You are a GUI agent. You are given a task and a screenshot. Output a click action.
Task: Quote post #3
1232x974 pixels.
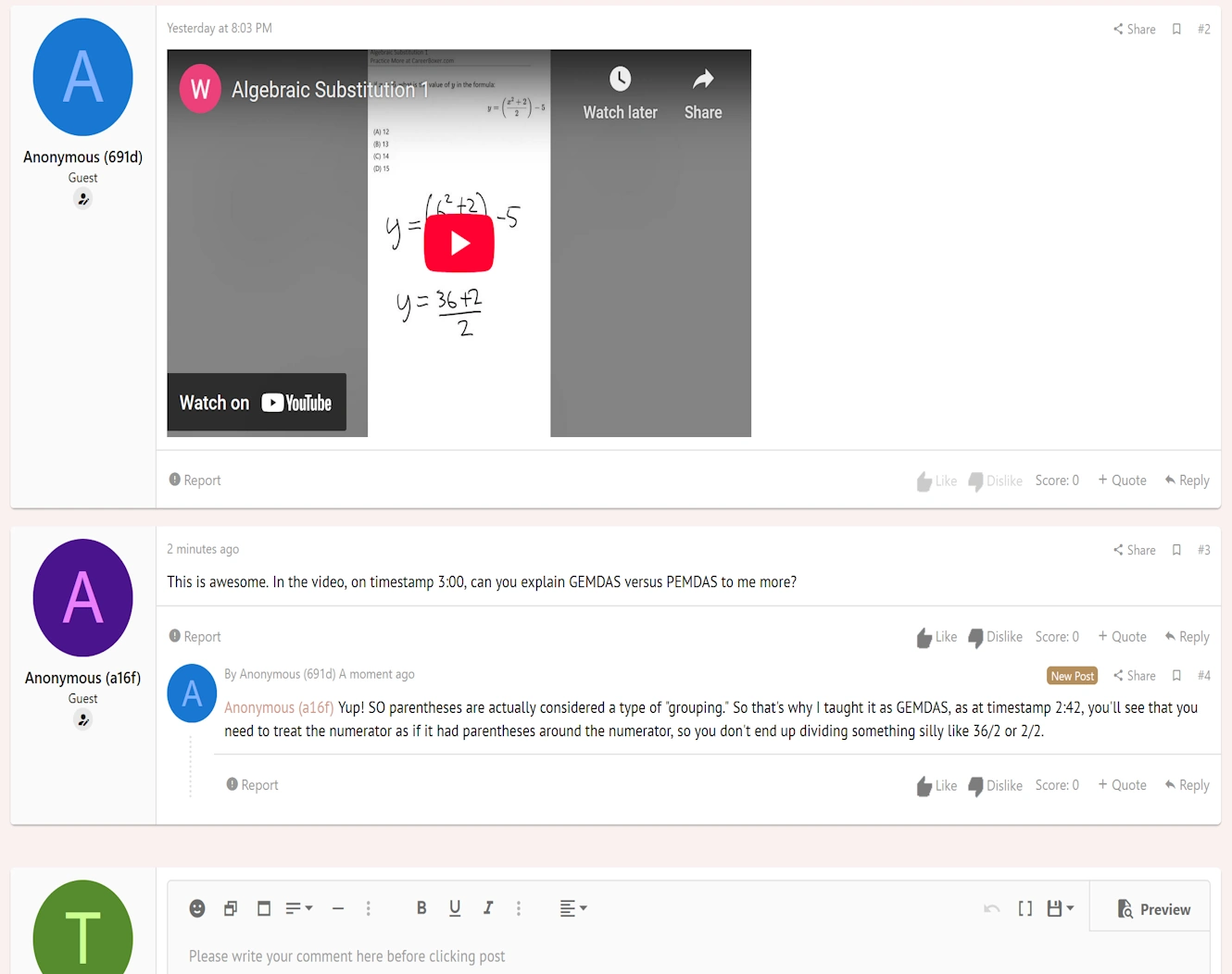[x=1122, y=637]
